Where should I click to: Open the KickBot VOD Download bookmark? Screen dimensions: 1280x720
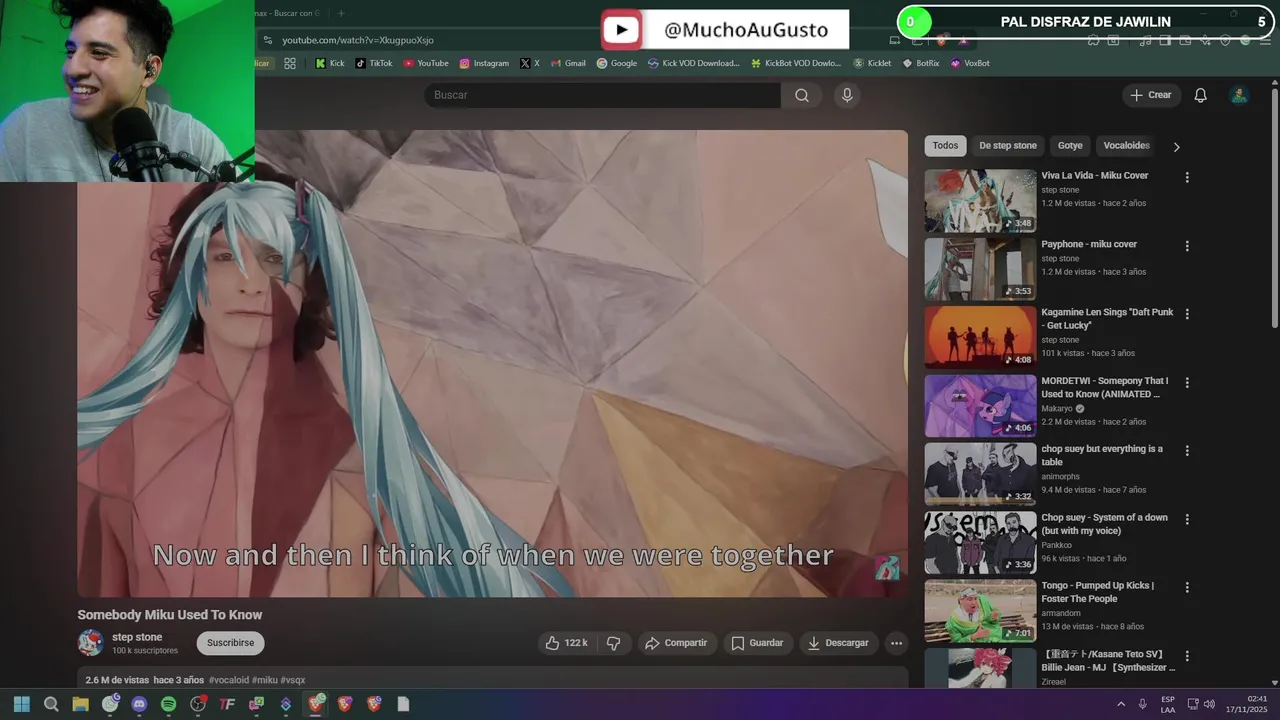796,63
